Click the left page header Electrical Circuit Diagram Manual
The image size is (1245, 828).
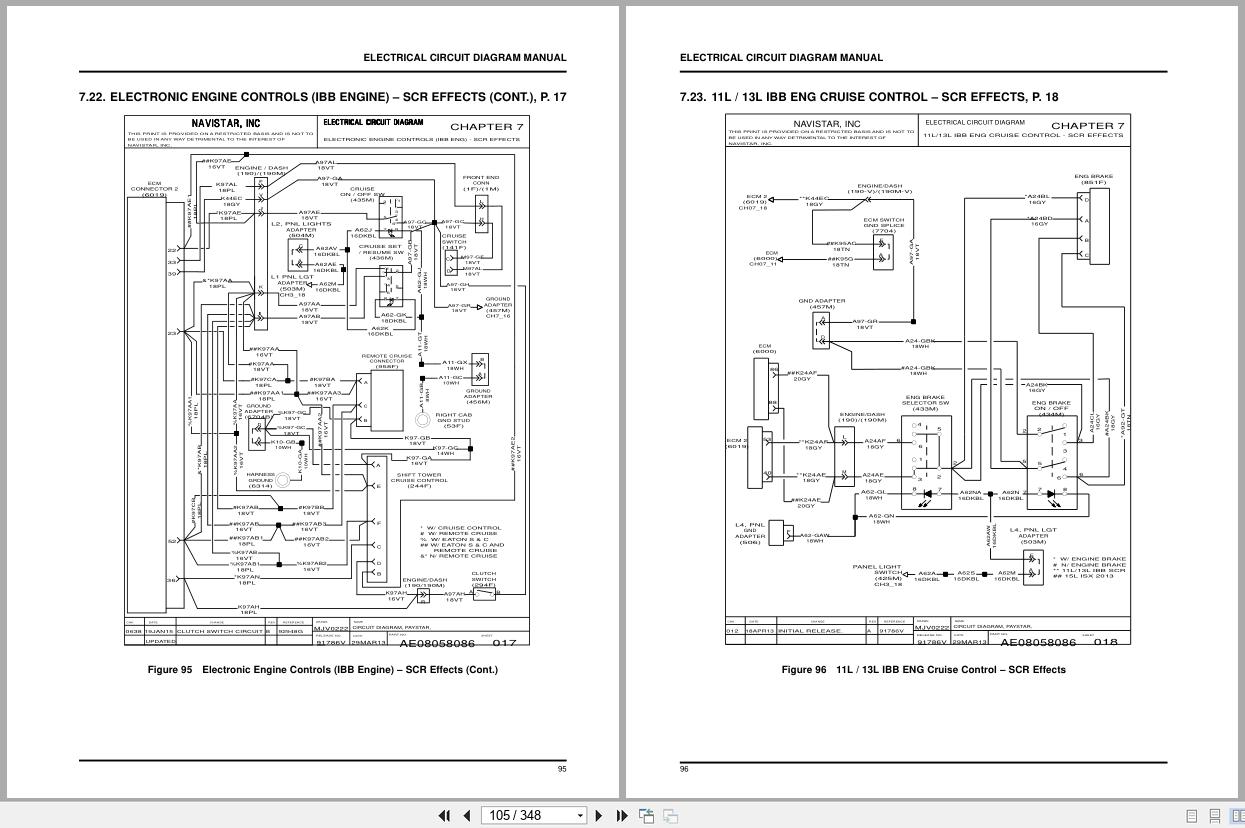tap(465, 58)
